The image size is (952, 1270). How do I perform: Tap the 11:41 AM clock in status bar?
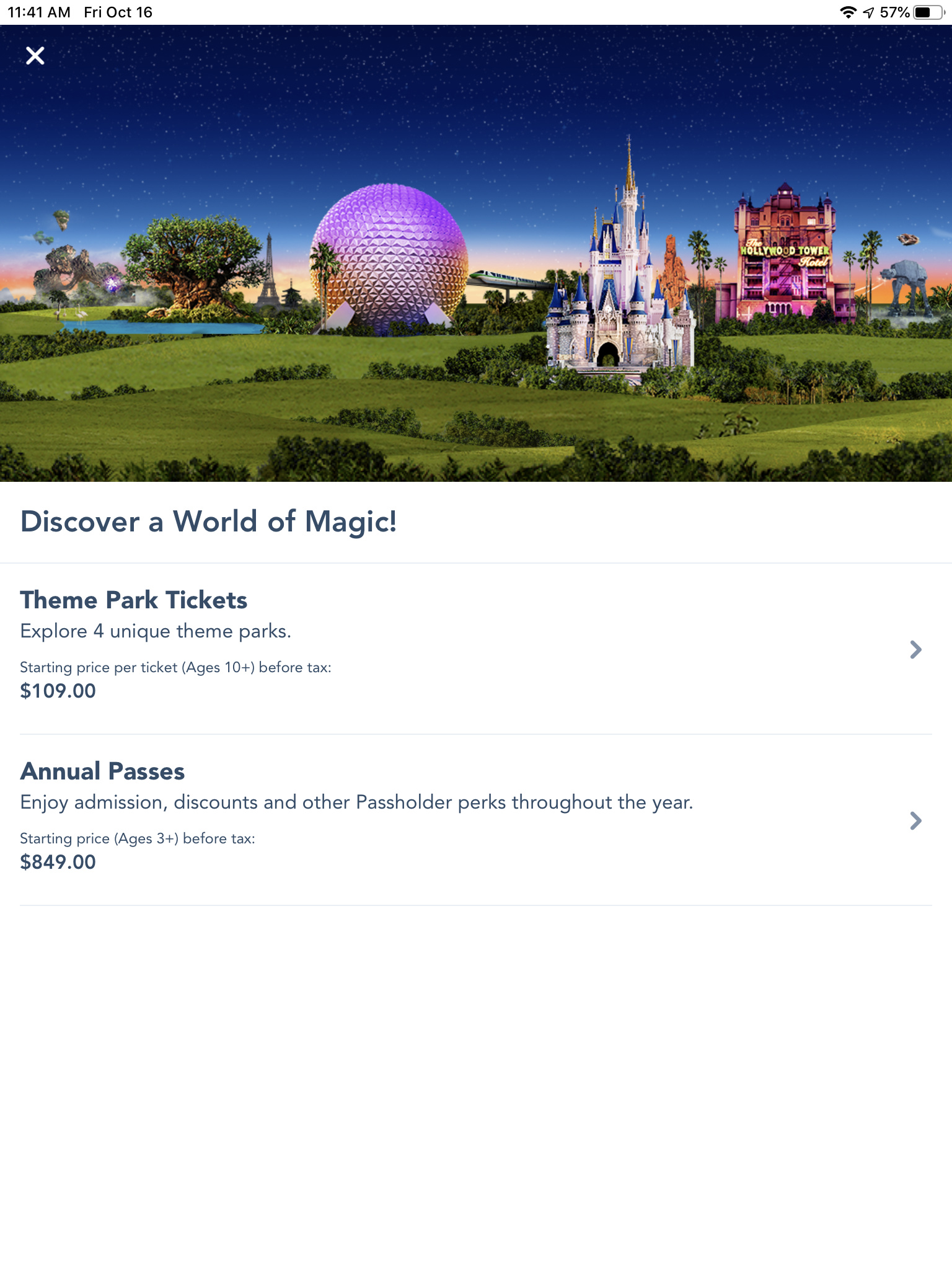click(39, 12)
